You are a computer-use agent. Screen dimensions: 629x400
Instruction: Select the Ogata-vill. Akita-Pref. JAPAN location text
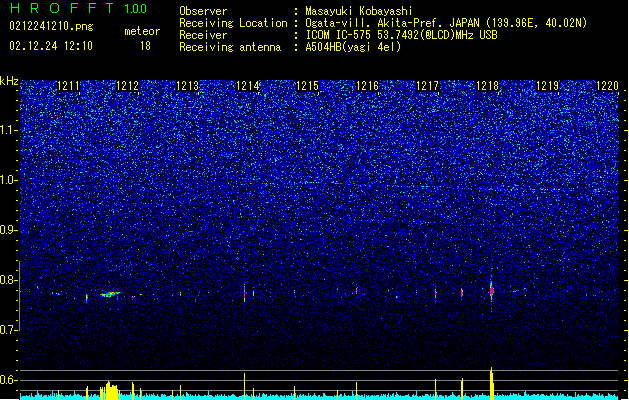click(x=446, y=23)
